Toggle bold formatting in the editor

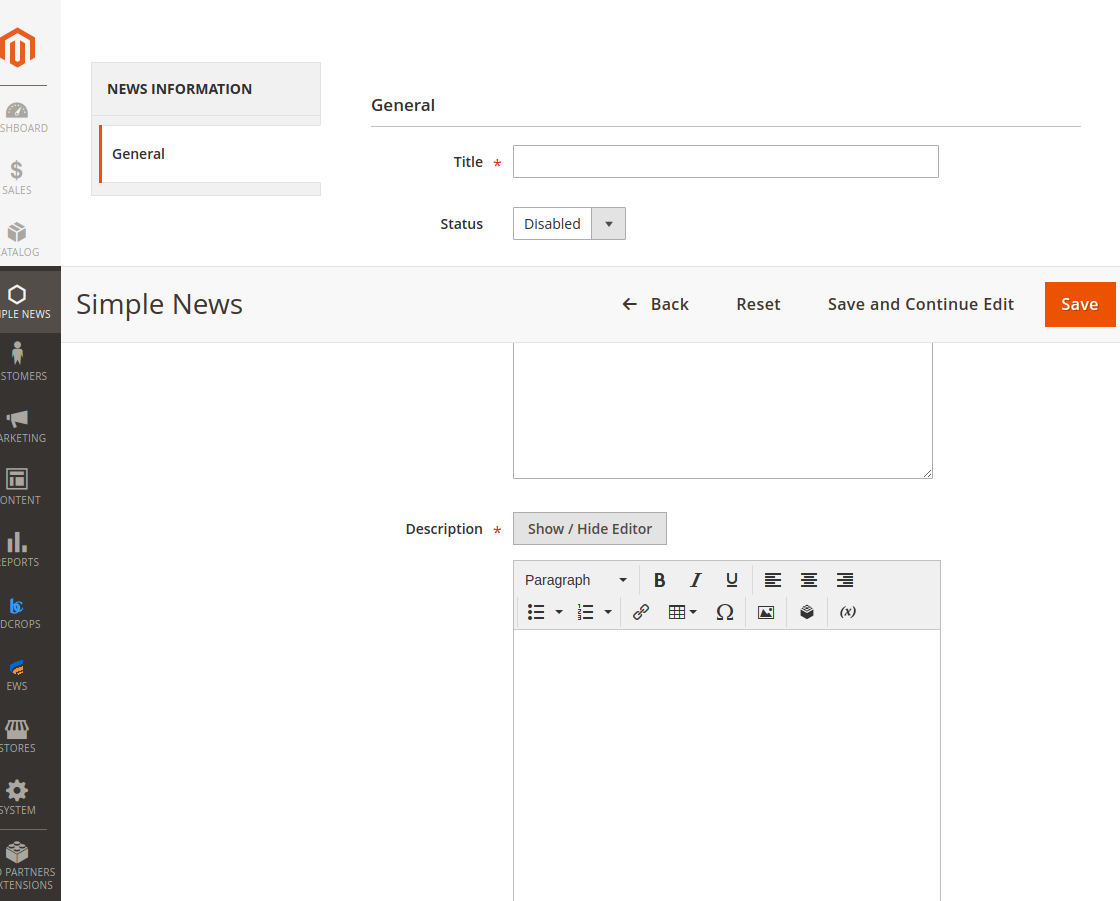659,580
